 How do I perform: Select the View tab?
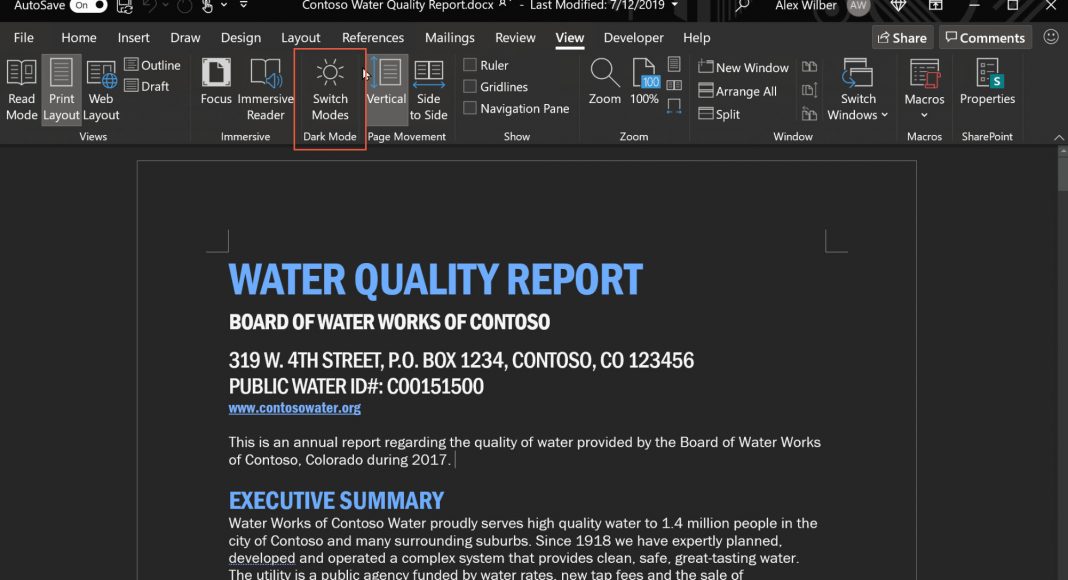click(x=569, y=37)
